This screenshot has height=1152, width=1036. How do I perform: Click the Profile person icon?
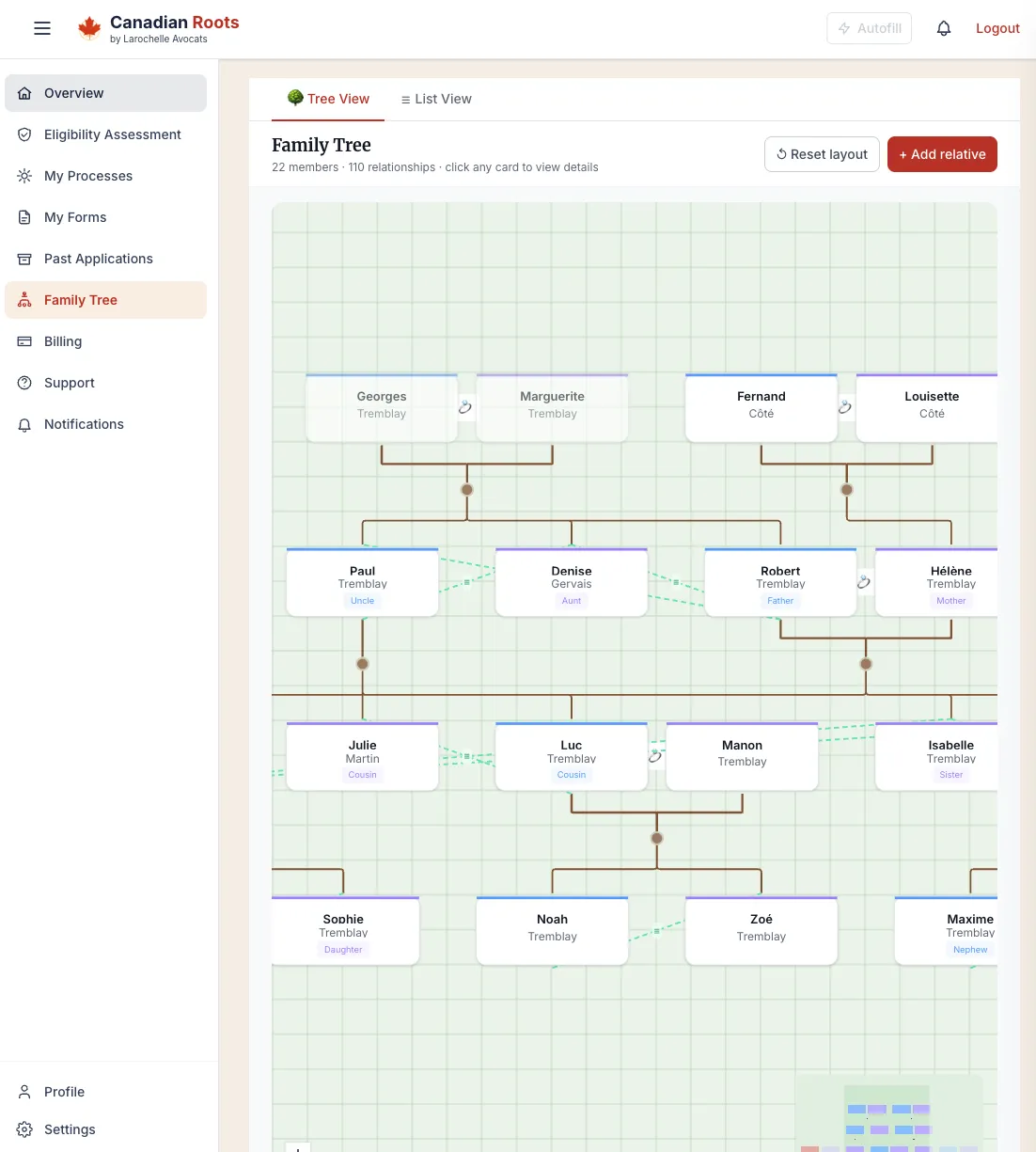click(x=24, y=1092)
